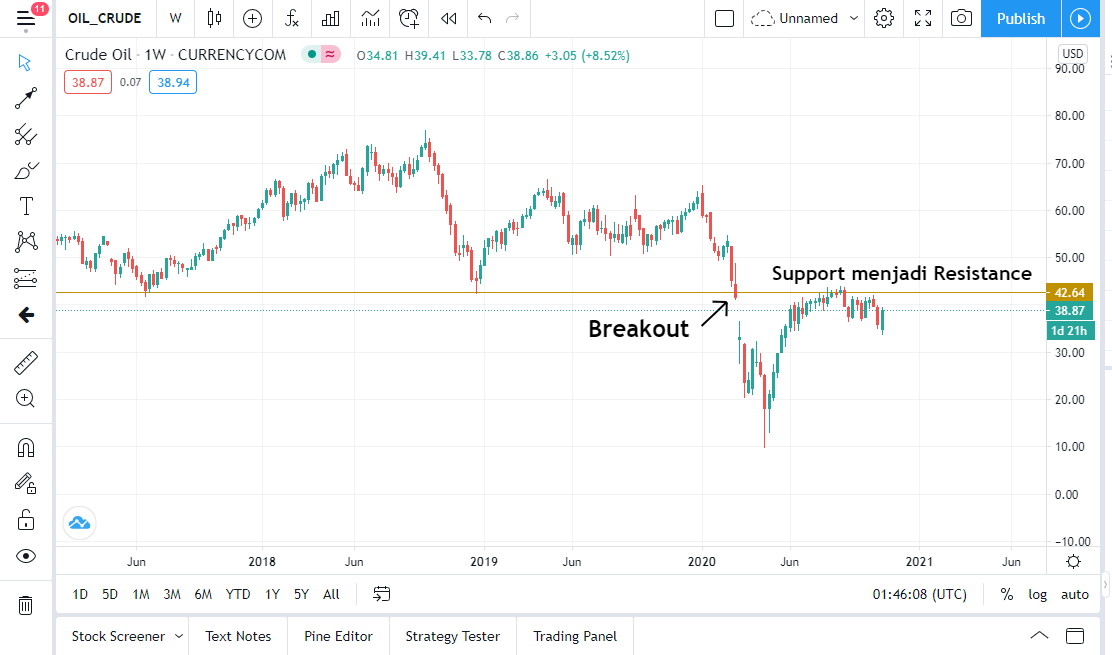This screenshot has width=1112, height=655.
Task: Hide all drawings with the eye icon
Action: pyautogui.click(x=26, y=556)
